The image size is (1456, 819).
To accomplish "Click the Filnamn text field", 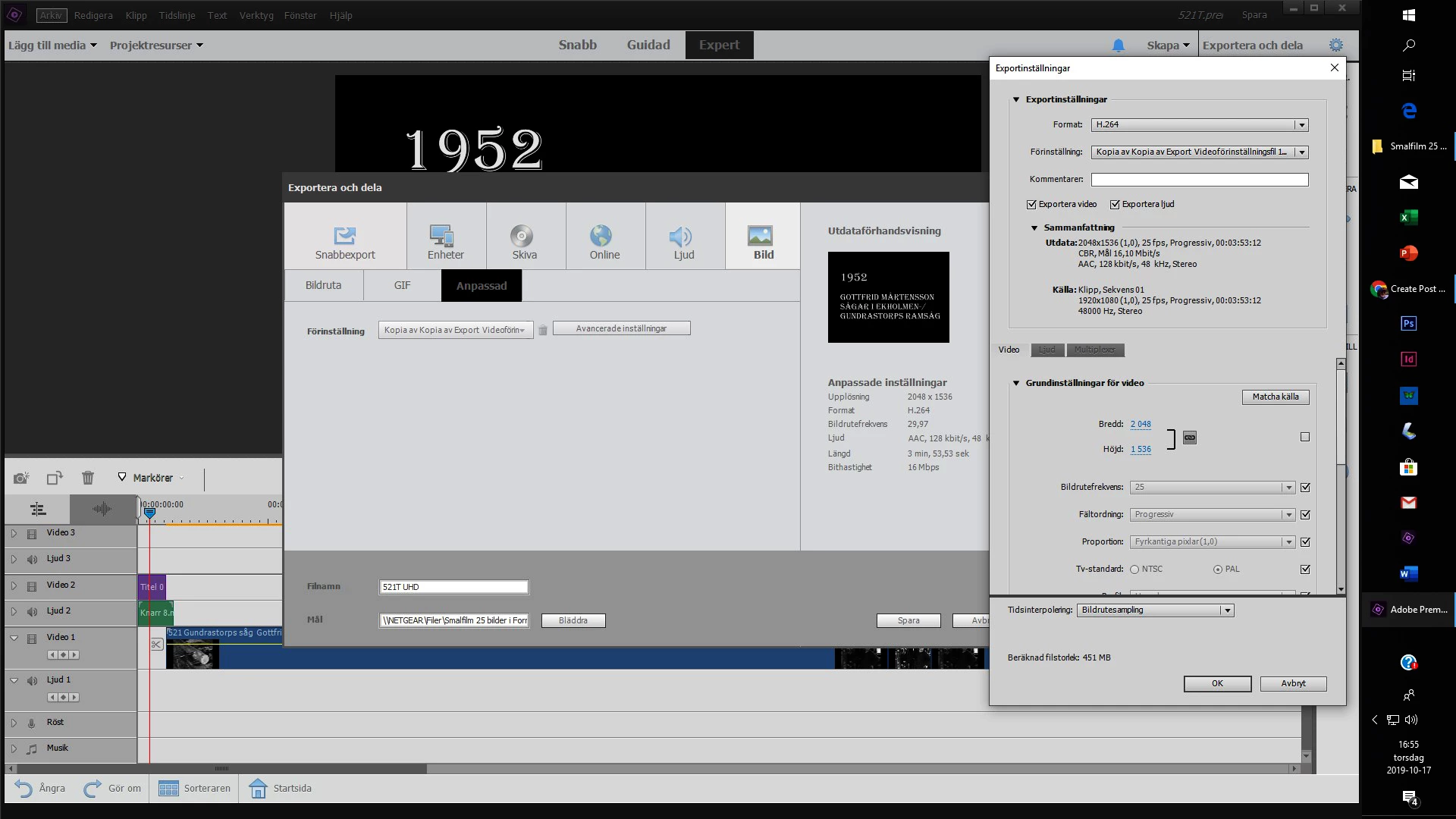I will (453, 587).
